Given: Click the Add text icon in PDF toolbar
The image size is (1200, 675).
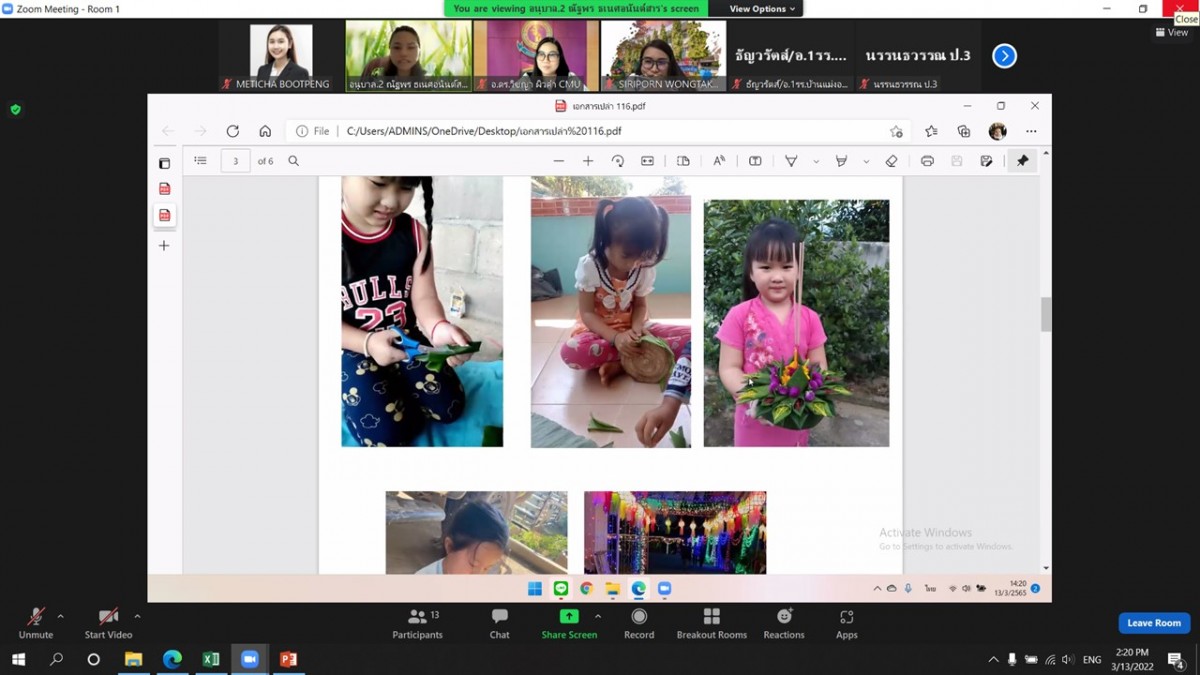Looking at the screenshot, I should pos(755,161).
